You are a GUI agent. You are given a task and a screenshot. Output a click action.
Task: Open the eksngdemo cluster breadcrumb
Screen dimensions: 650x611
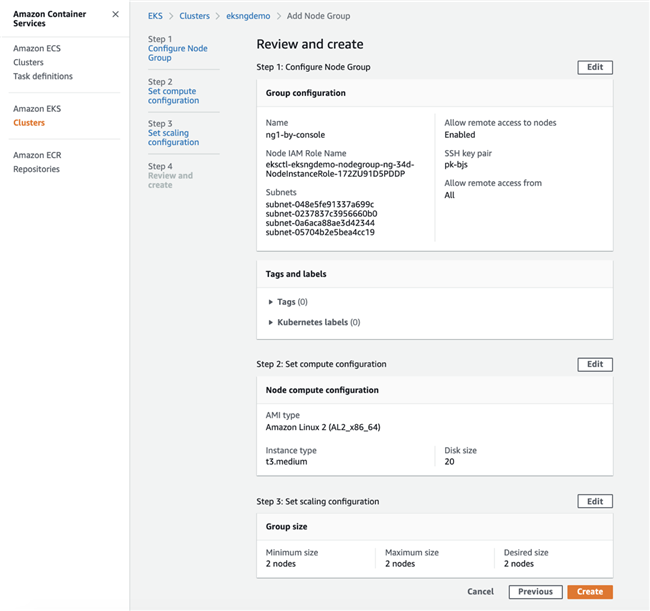pos(250,16)
